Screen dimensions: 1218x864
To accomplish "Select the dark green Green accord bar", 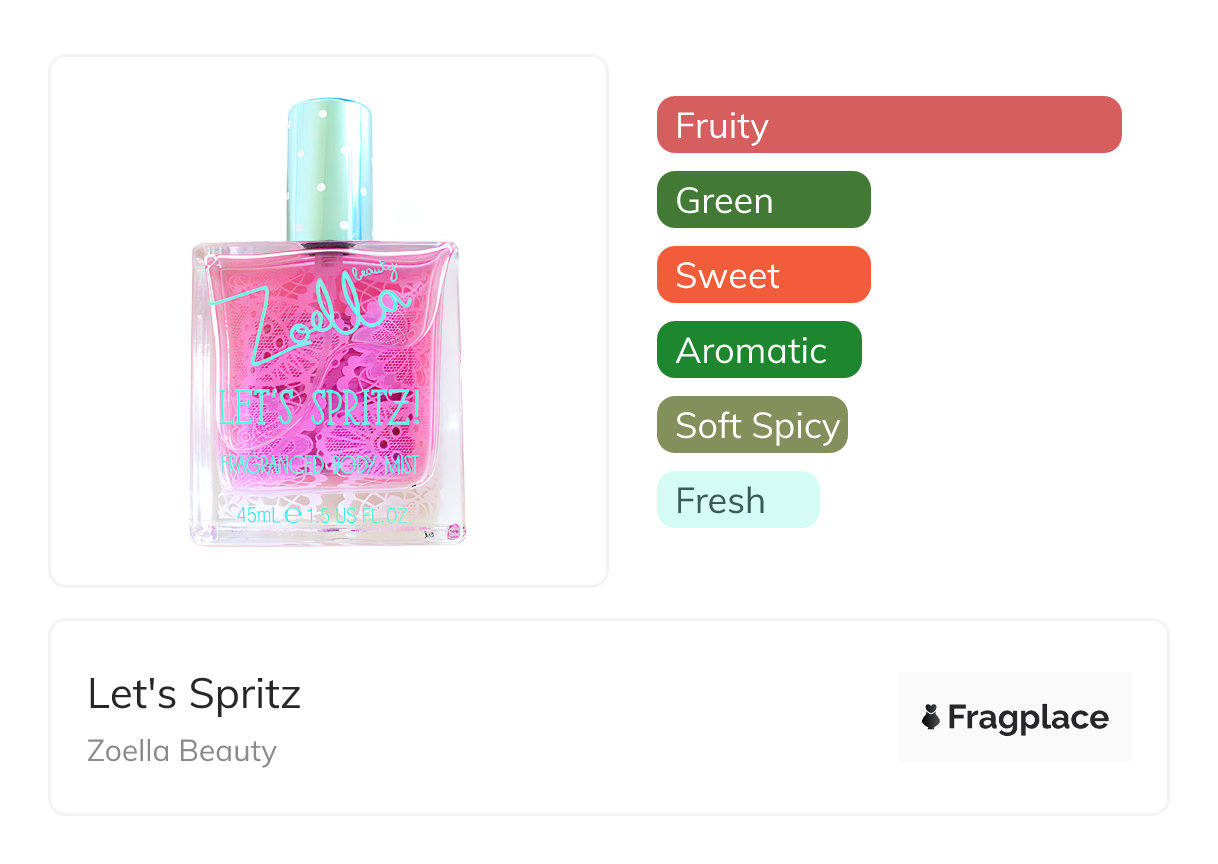I will [763, 200].
